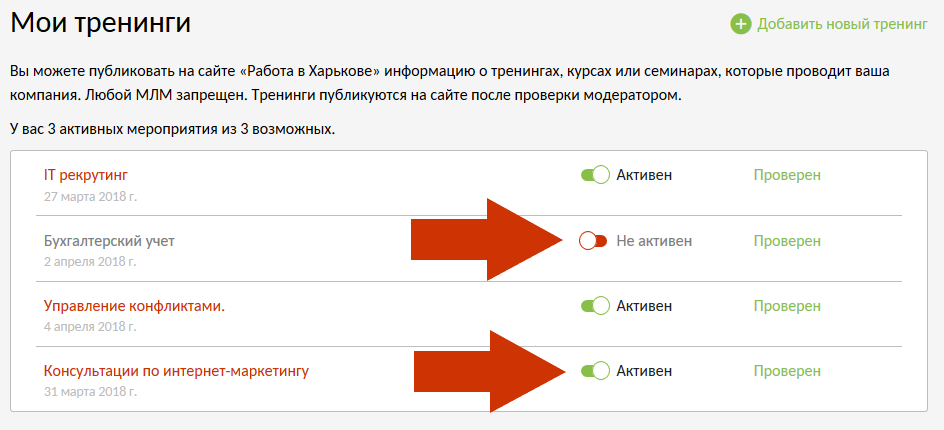Click the 'Не активен' label
The width and height of the screenshot is (944, 430).
pyautogui.click(x=654, y=241)
